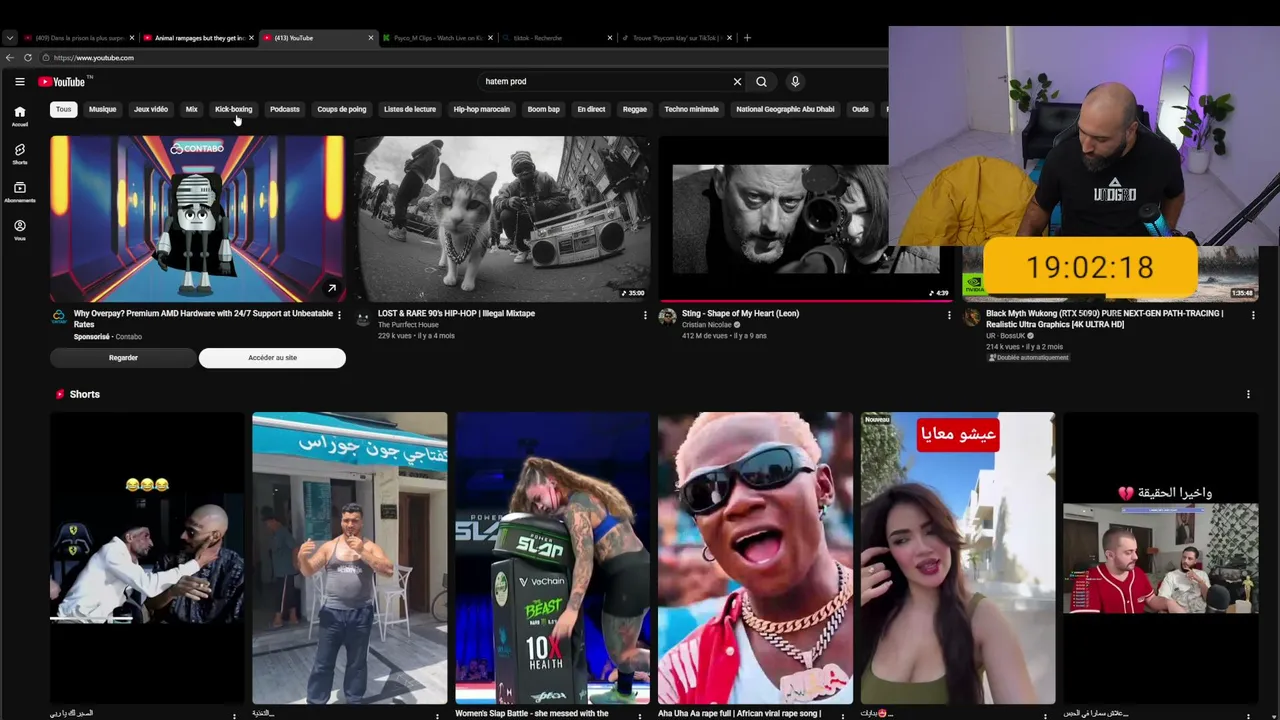Click the 'Accéder au site' button
The image size is (1280, 720).
[x=272, y=358]
